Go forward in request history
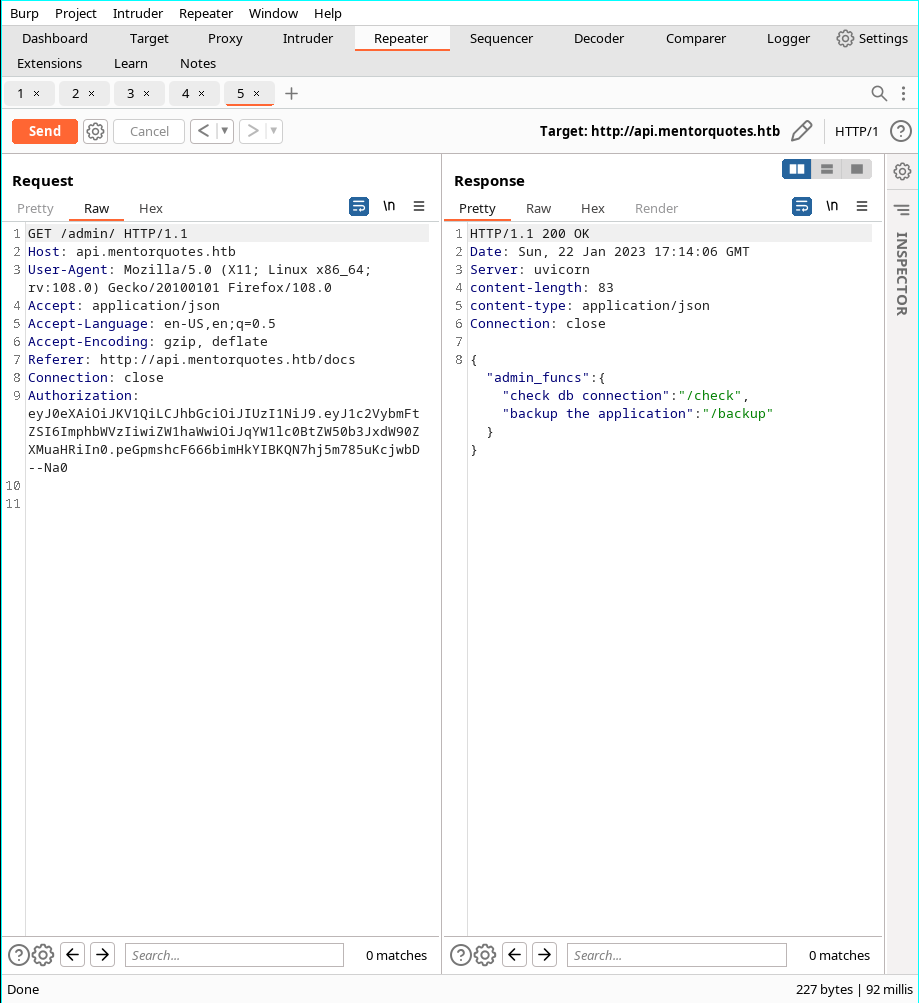This screenshot has width=919, height=1003. (253, 131)
